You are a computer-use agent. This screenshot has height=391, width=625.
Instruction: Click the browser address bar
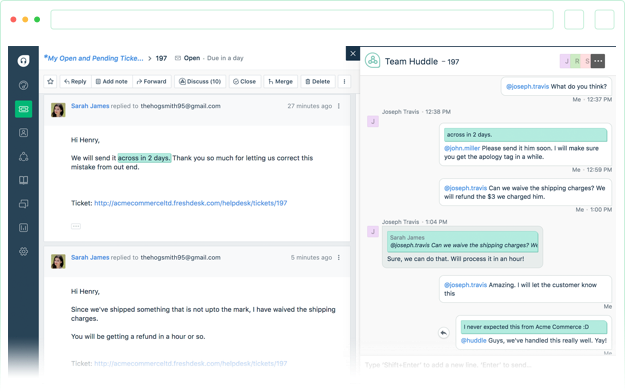302,20
